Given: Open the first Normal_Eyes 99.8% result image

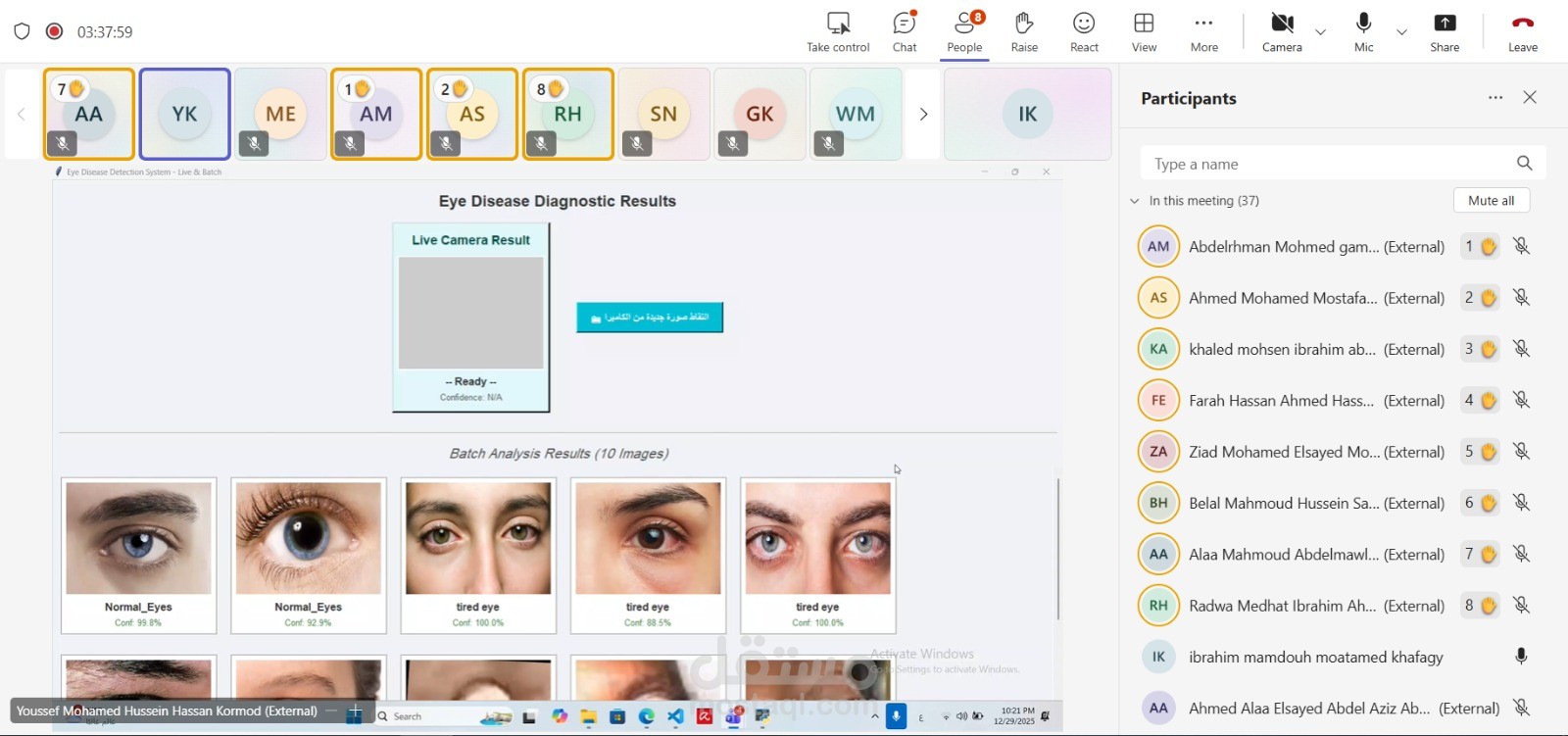Looking at the screenshot, I should coord(139,538).
